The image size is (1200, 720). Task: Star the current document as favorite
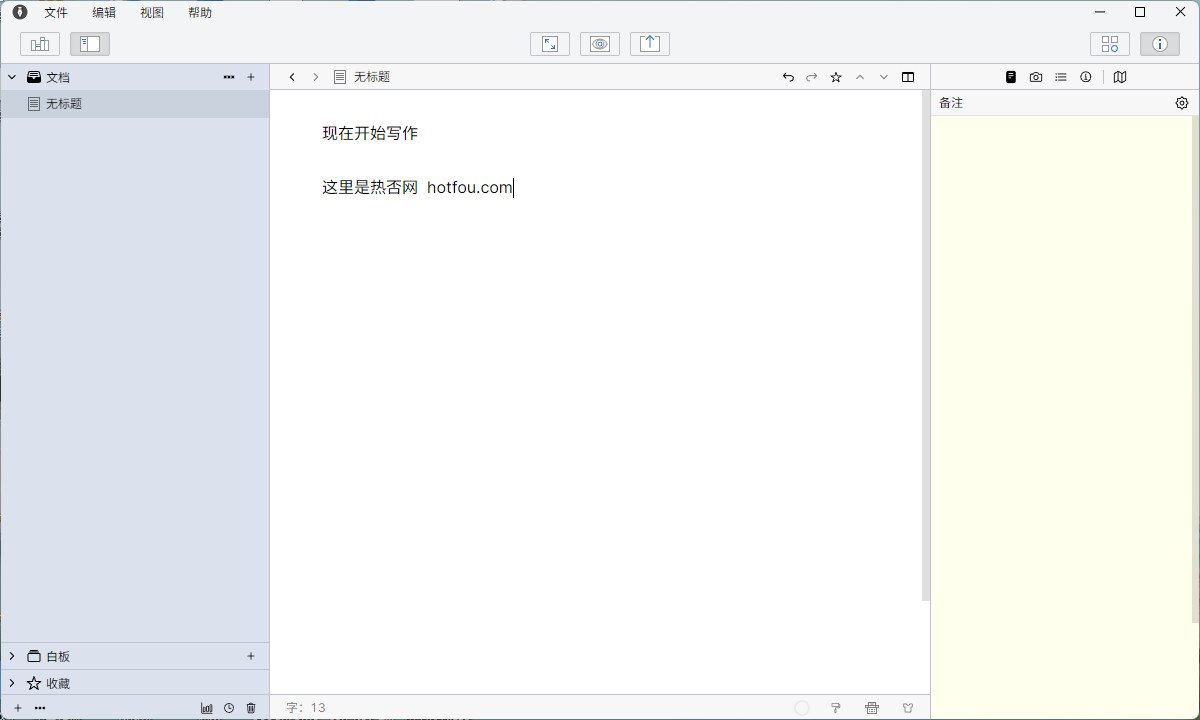pyautogui.click(x=836, y=77)
